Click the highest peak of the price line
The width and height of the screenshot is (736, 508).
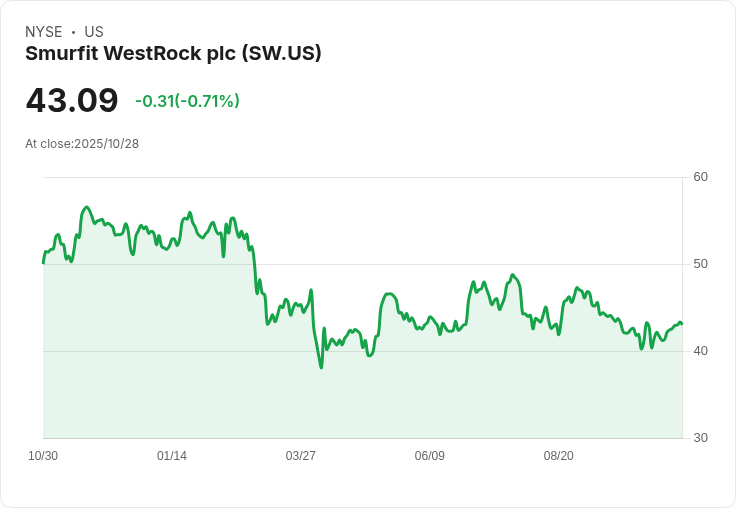[x=87, y=207]
